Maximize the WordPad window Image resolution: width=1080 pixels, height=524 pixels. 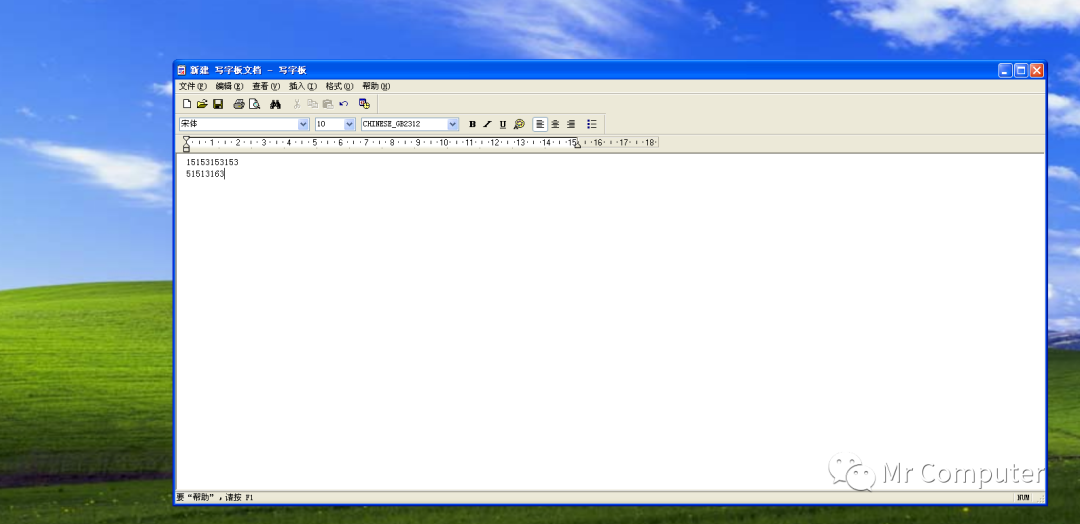tap(1021, 70)
